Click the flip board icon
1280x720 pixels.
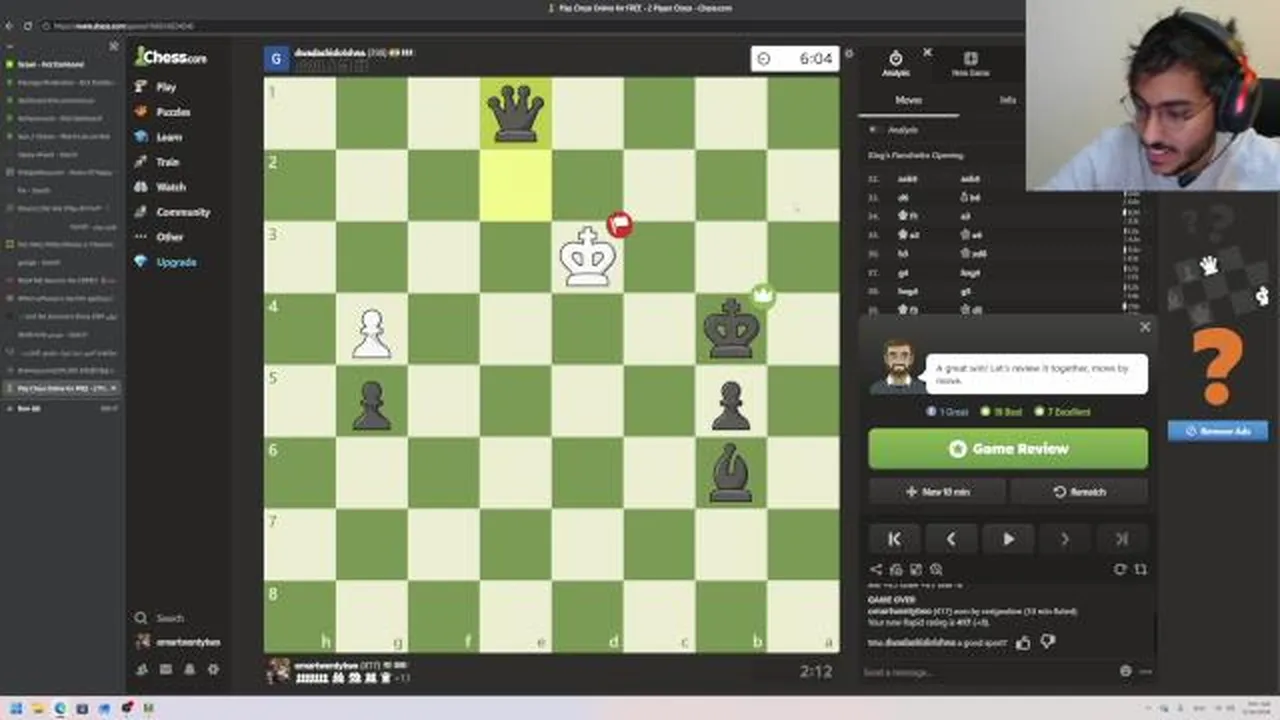1120,569
